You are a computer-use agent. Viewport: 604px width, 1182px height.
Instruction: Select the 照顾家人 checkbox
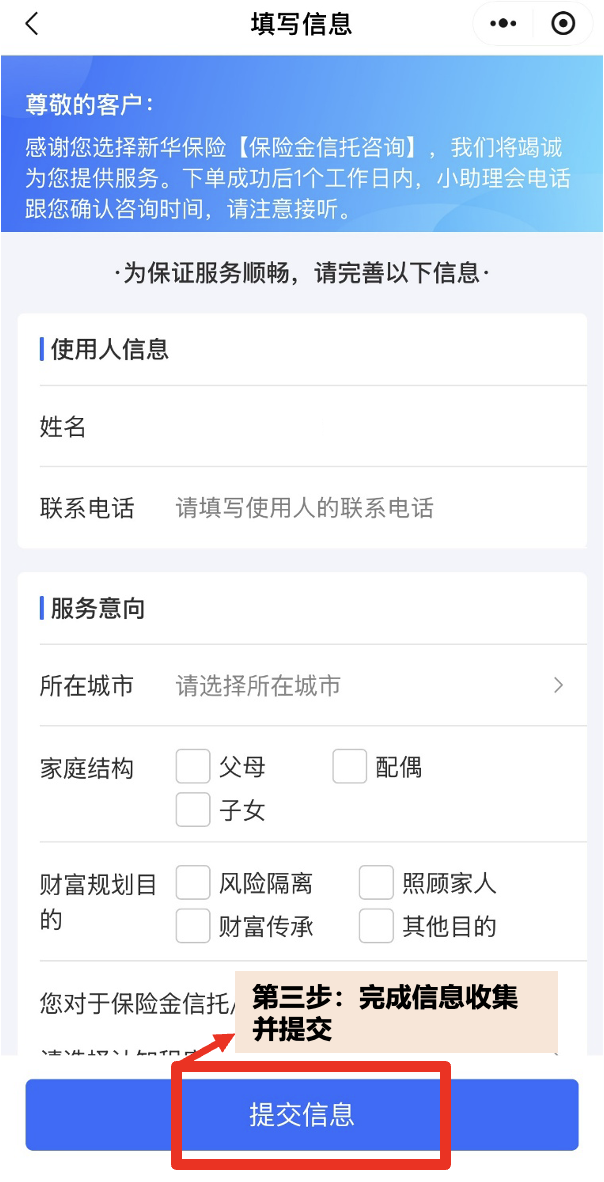coord(376,883)
